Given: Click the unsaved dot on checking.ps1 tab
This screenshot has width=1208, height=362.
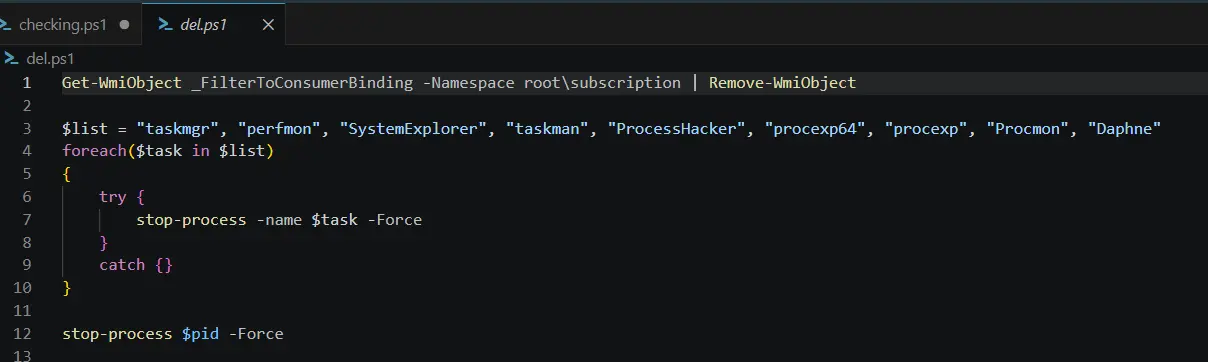Looking at the screenshot, I should tap(124, 24).
